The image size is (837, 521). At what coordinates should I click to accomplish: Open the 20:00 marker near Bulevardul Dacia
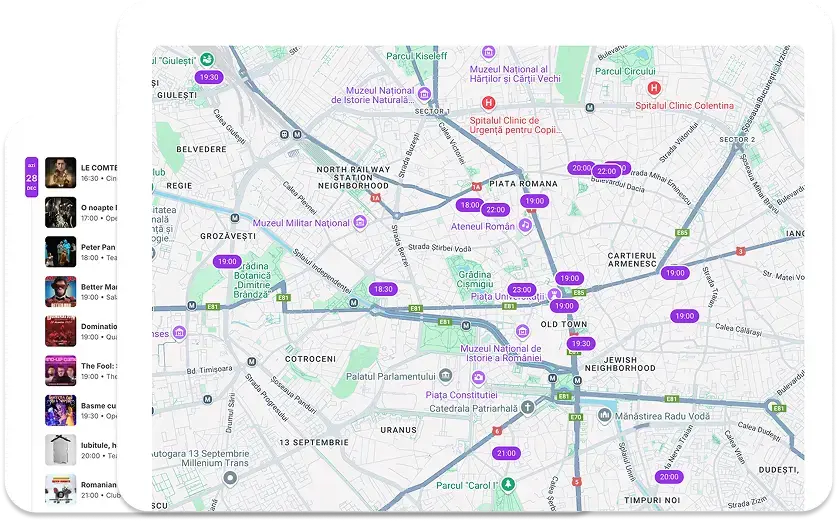(x=581, y=168)
